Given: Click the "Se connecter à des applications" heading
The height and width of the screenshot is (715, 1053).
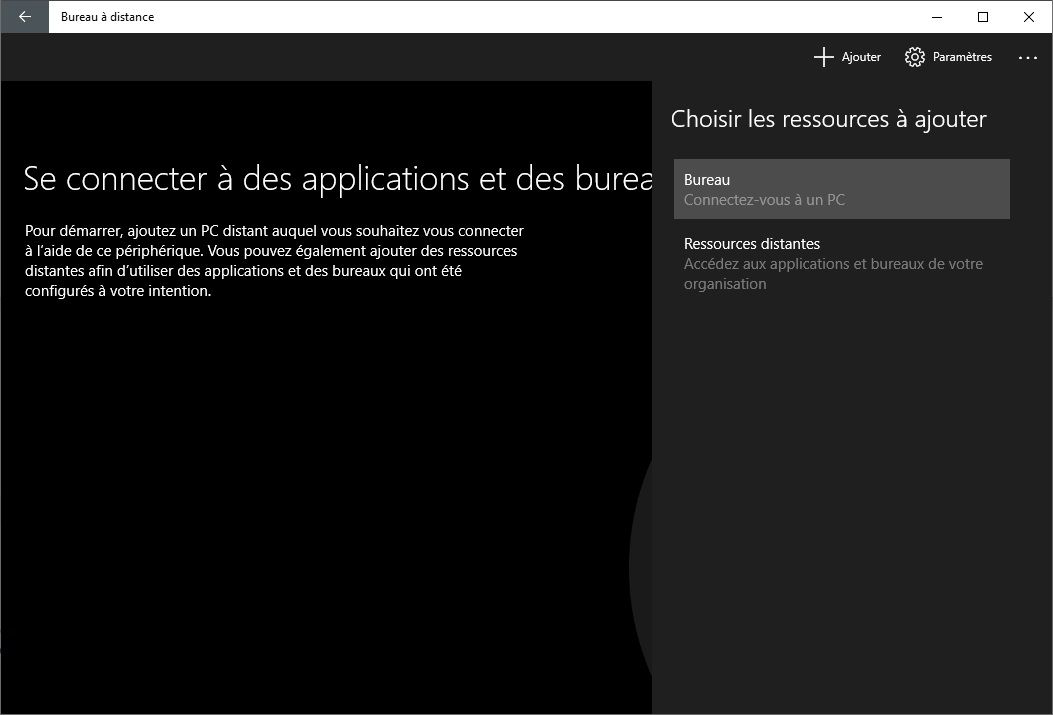Looking at the screenshot, I should pos(338,179).
